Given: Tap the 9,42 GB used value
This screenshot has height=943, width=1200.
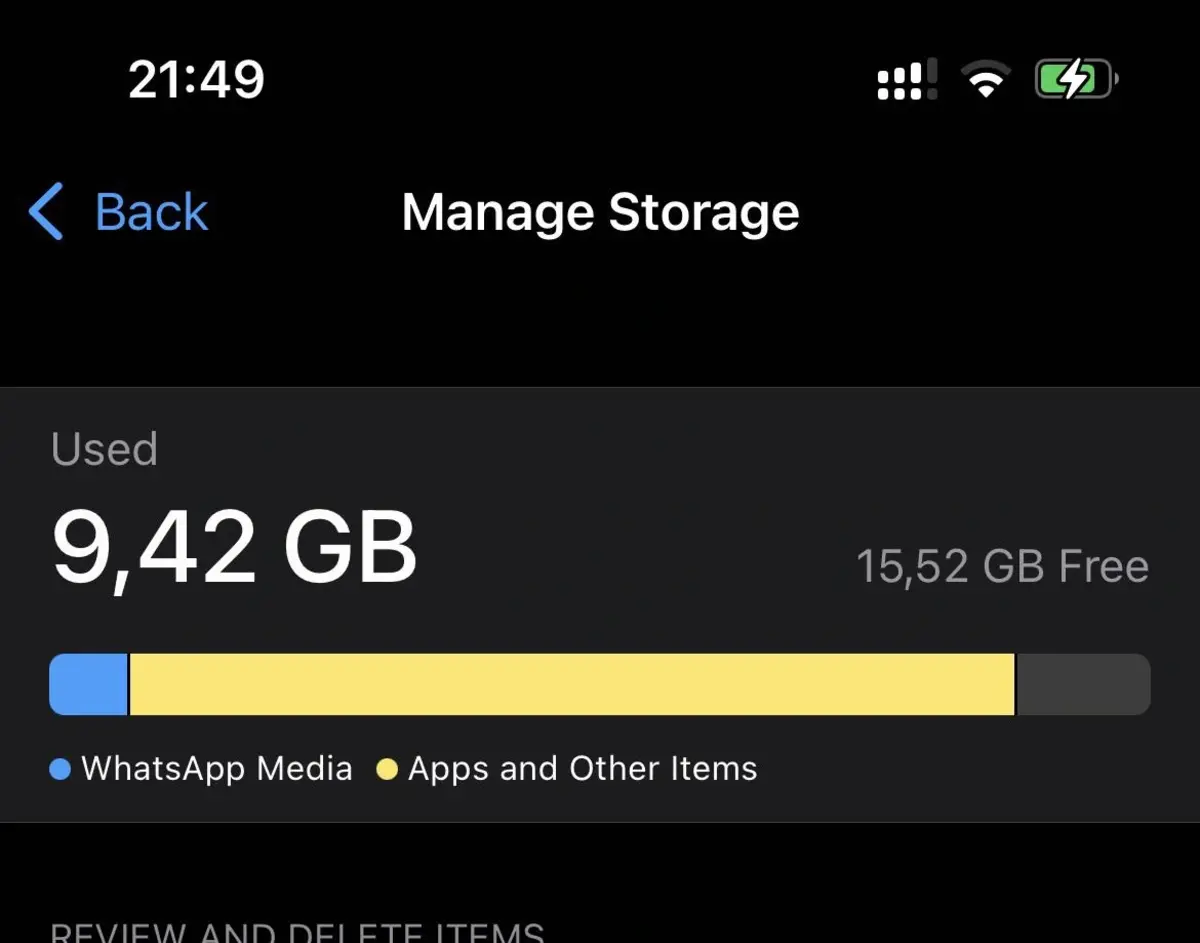Looking at the screenshot, I should pyautogui.click(x=234, y=548).
